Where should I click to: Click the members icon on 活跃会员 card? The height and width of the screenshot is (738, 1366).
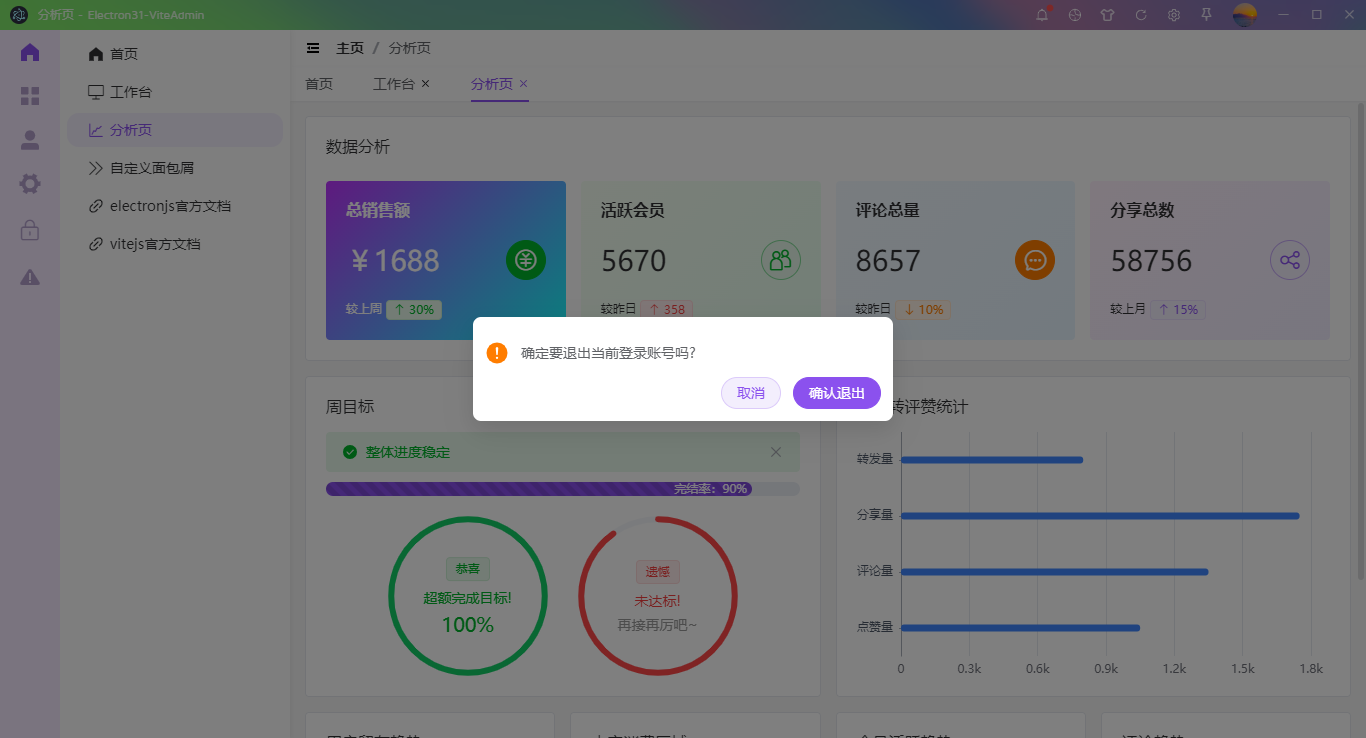click(x=781, y=260)
